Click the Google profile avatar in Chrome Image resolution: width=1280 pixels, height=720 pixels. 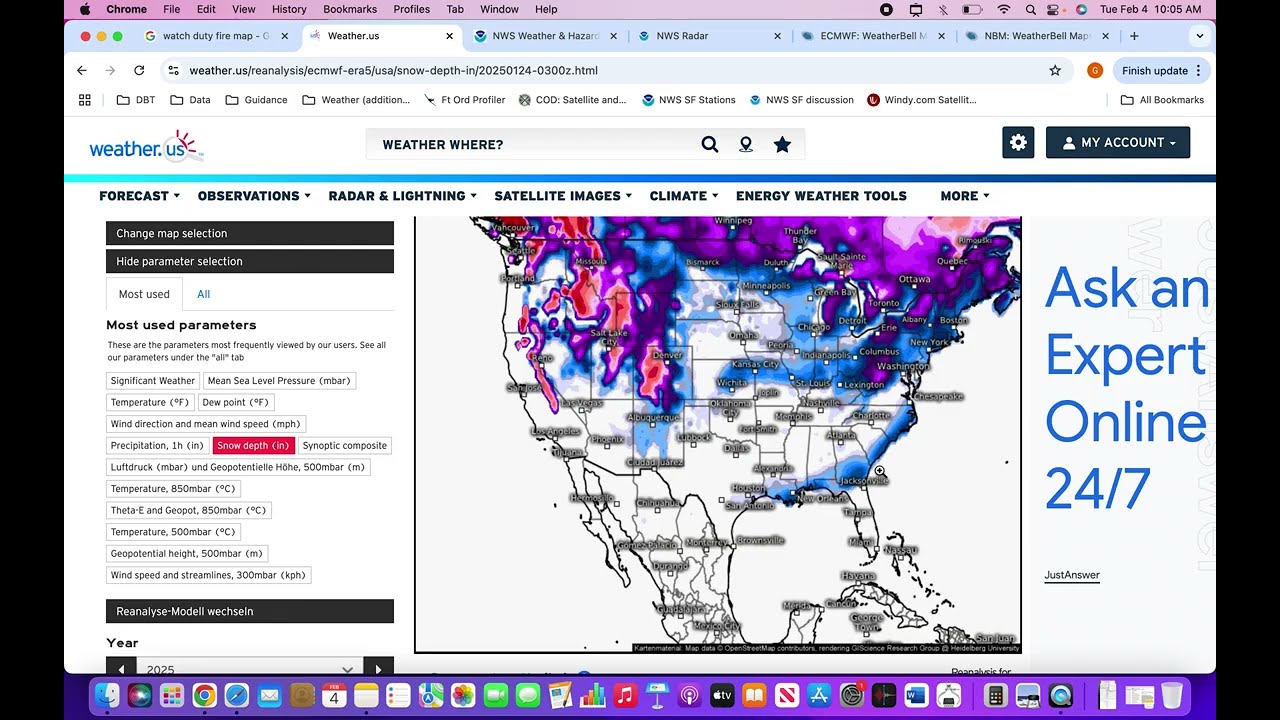[1095, 71]
